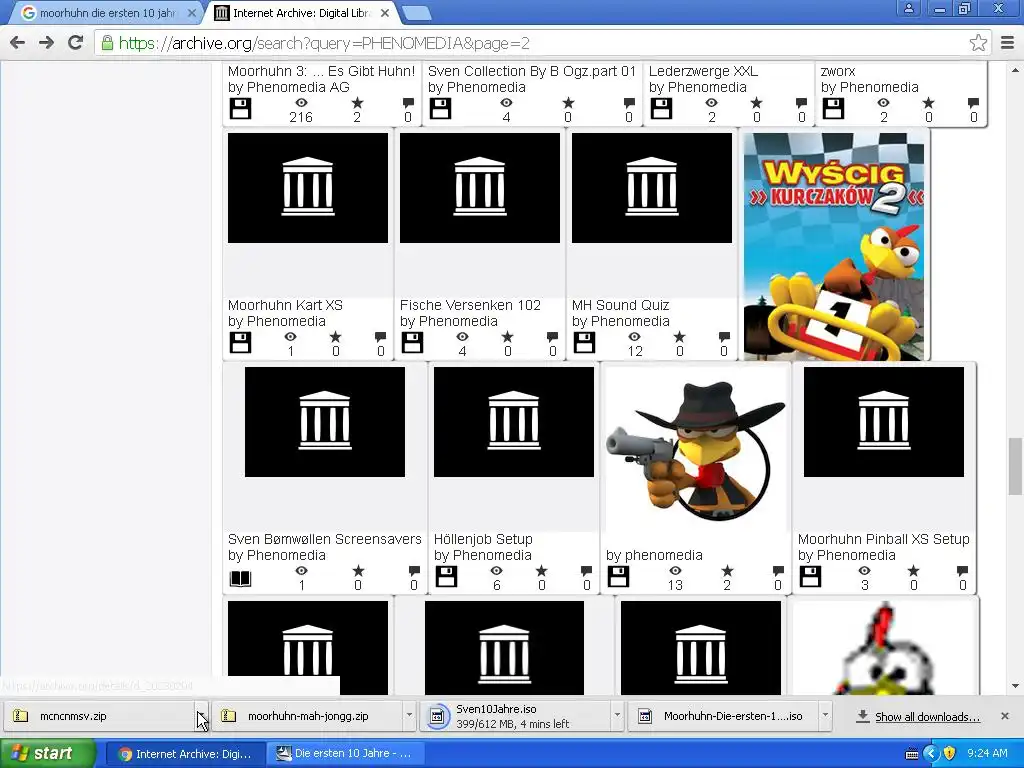This screenshot has height=768, width=1024.
Task: Click the scrollbar up arrow
Action: (1015, 70)
